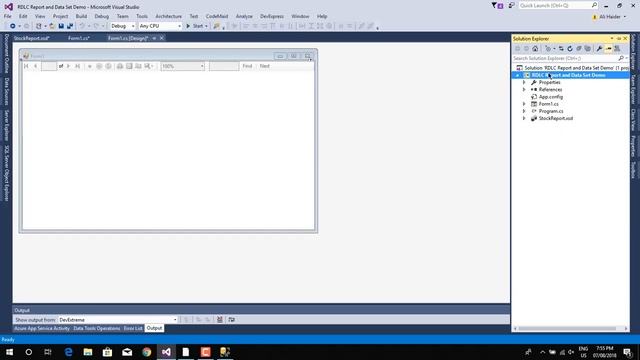Switch to the Form1.cs code tab

[79, 38]
